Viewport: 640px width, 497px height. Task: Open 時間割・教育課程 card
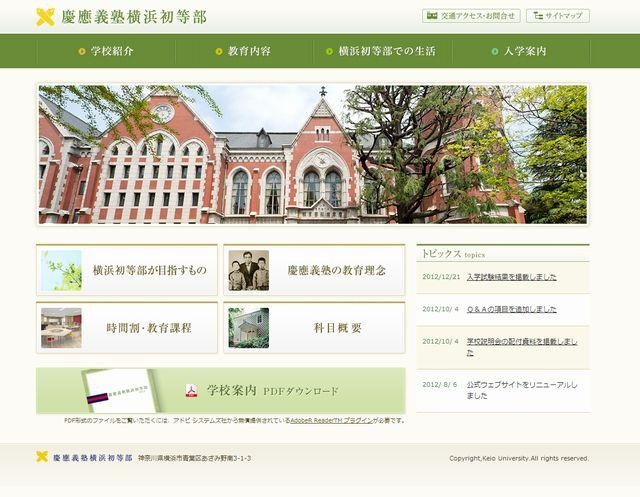[x=127, y=328]
